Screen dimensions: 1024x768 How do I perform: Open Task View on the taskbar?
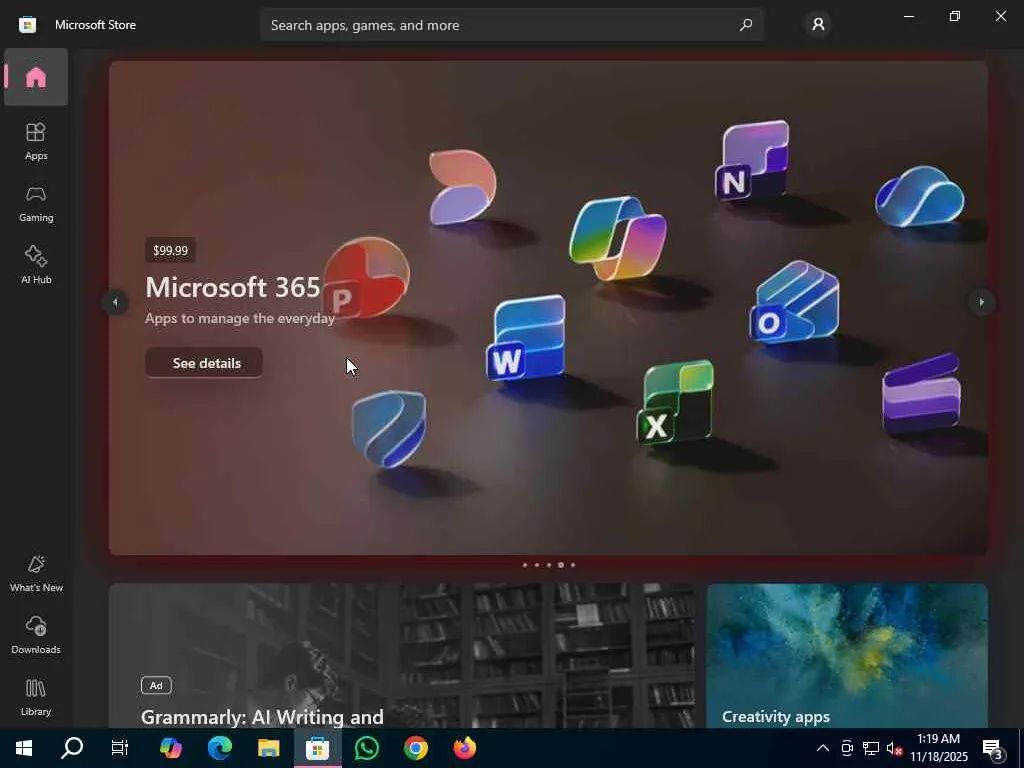click(x=120, y=748)
